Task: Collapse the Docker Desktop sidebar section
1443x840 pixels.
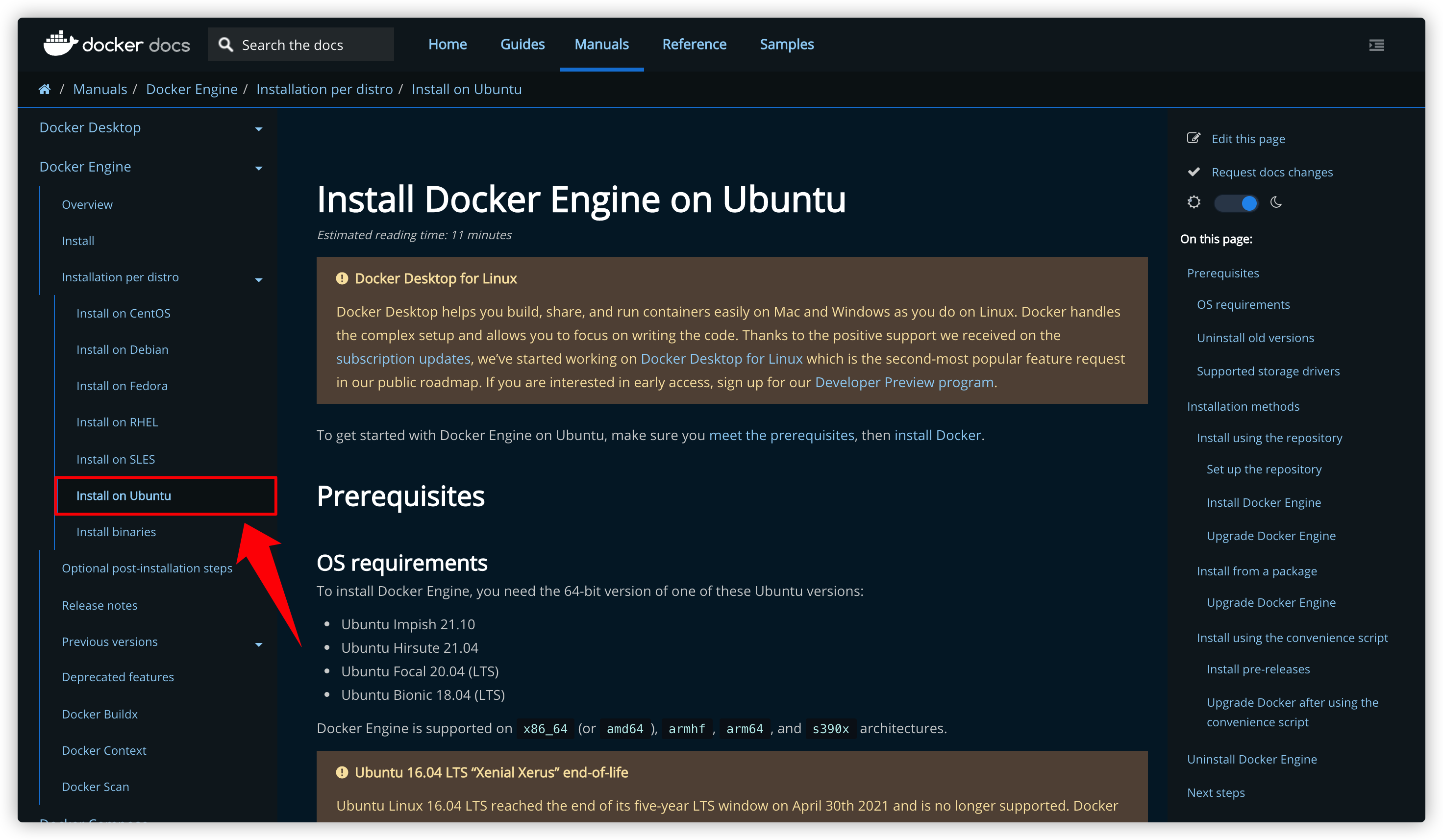Action: point(259,129)
